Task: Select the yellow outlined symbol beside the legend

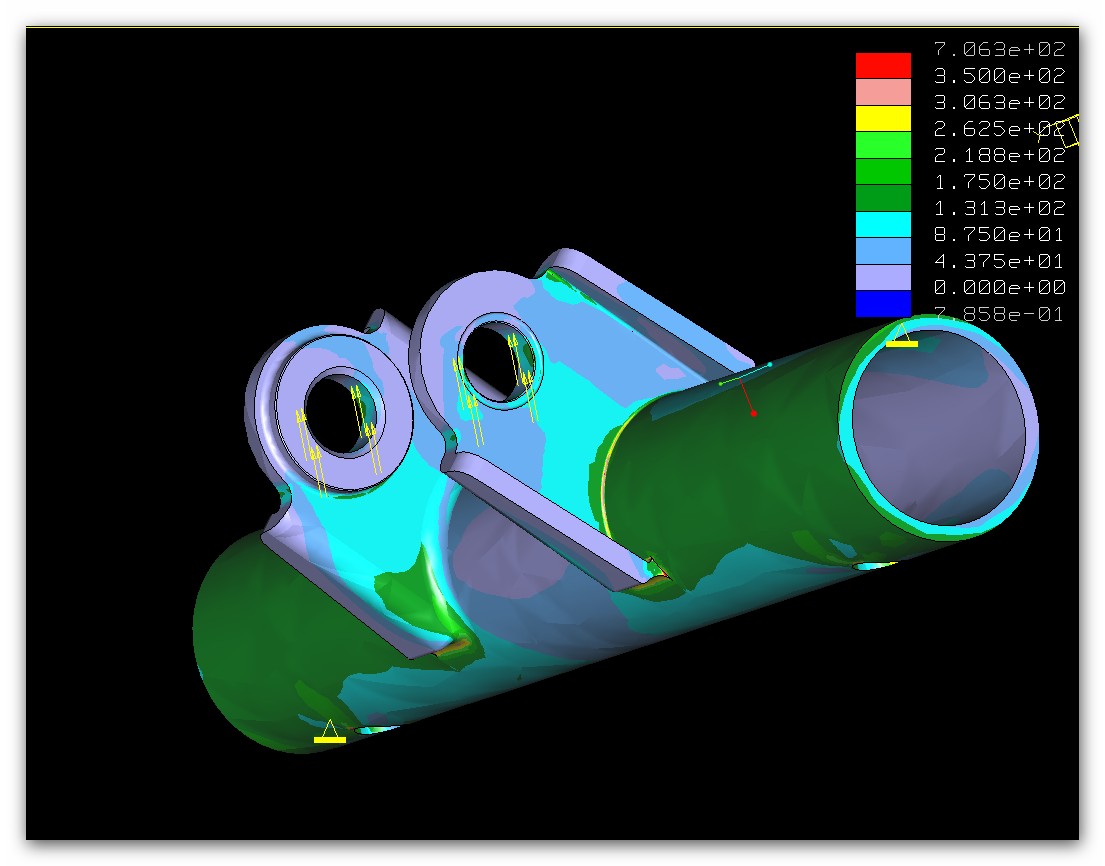Action: click(x=1070, y=131)
